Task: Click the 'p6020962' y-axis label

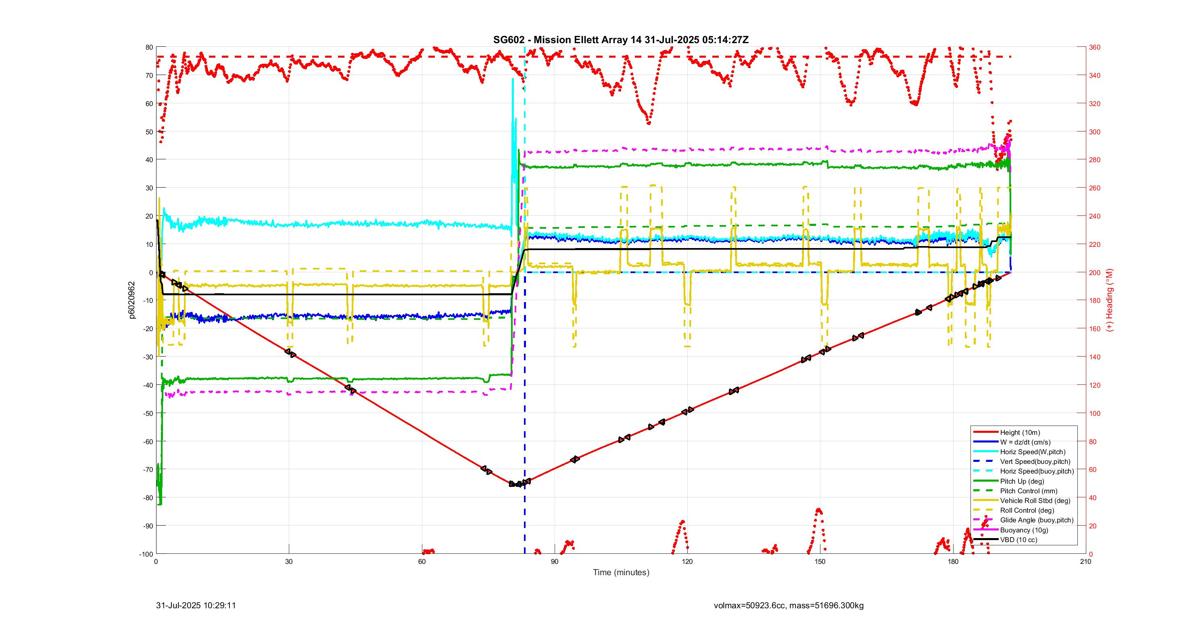Action: [x=131, y=300]
